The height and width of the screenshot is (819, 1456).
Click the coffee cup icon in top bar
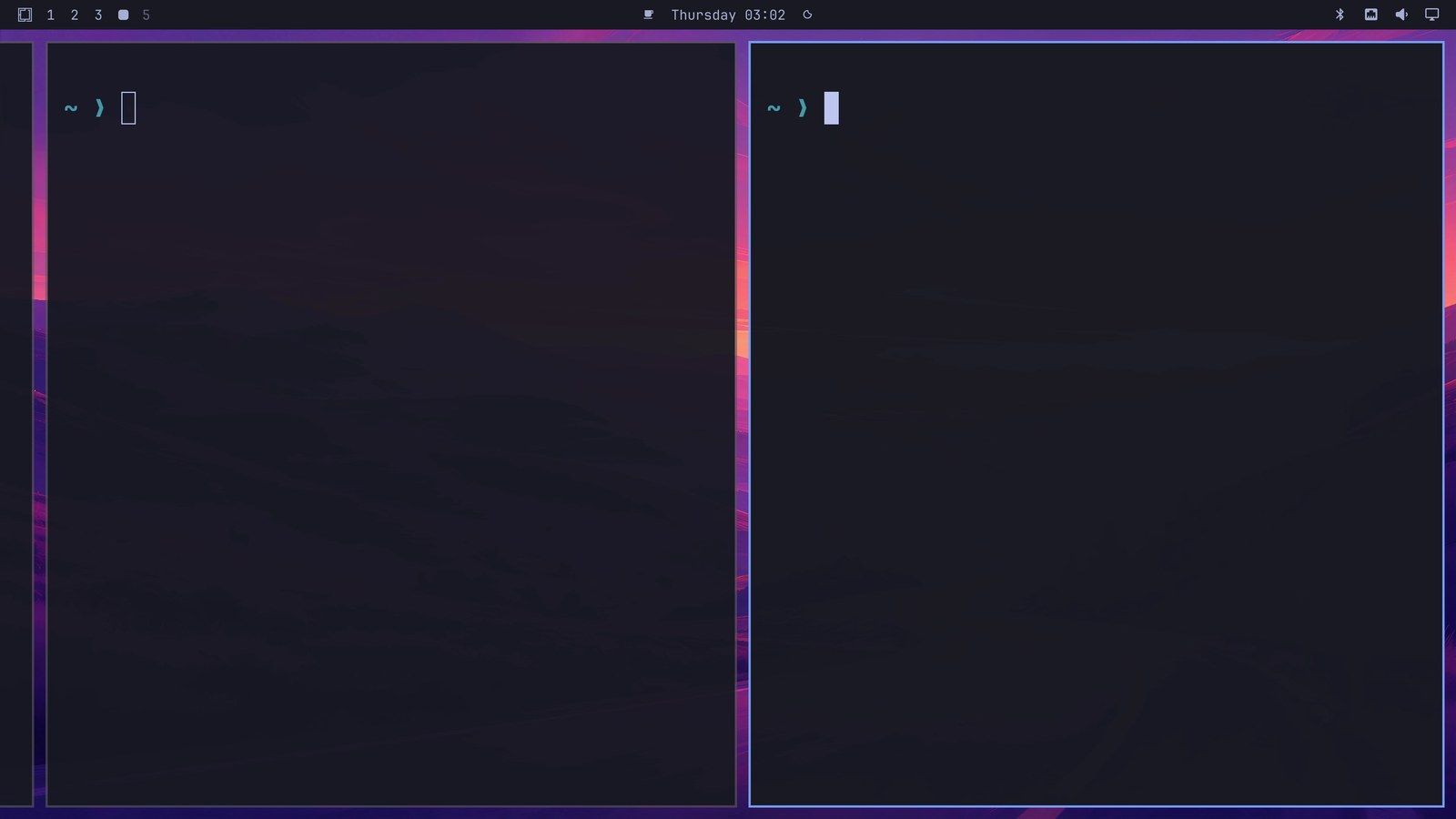click(x=648, y=15)
